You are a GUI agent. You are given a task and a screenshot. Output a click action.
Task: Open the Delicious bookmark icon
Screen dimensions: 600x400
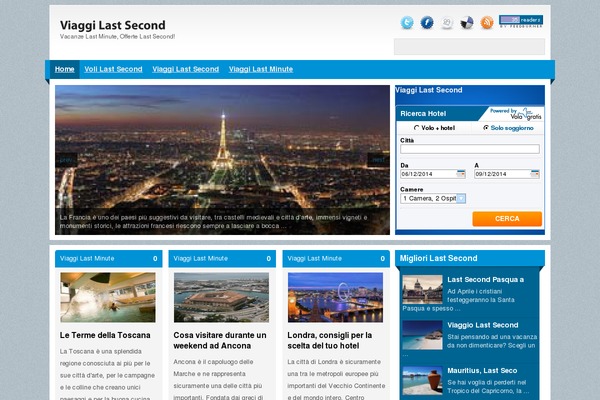click(466, 23)
